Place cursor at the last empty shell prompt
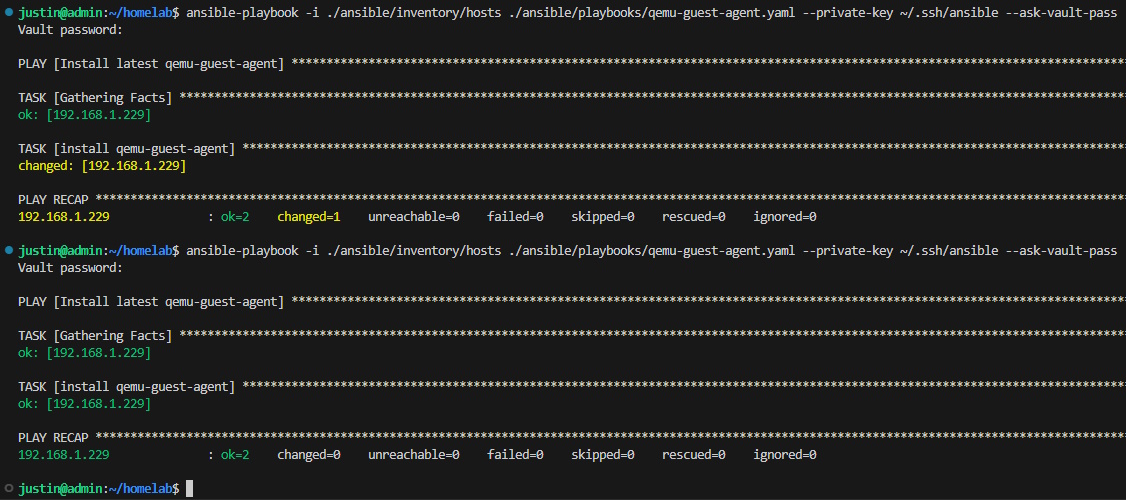Image resolution: width=1126 pixels, height=500 pixels. point(189,488)
